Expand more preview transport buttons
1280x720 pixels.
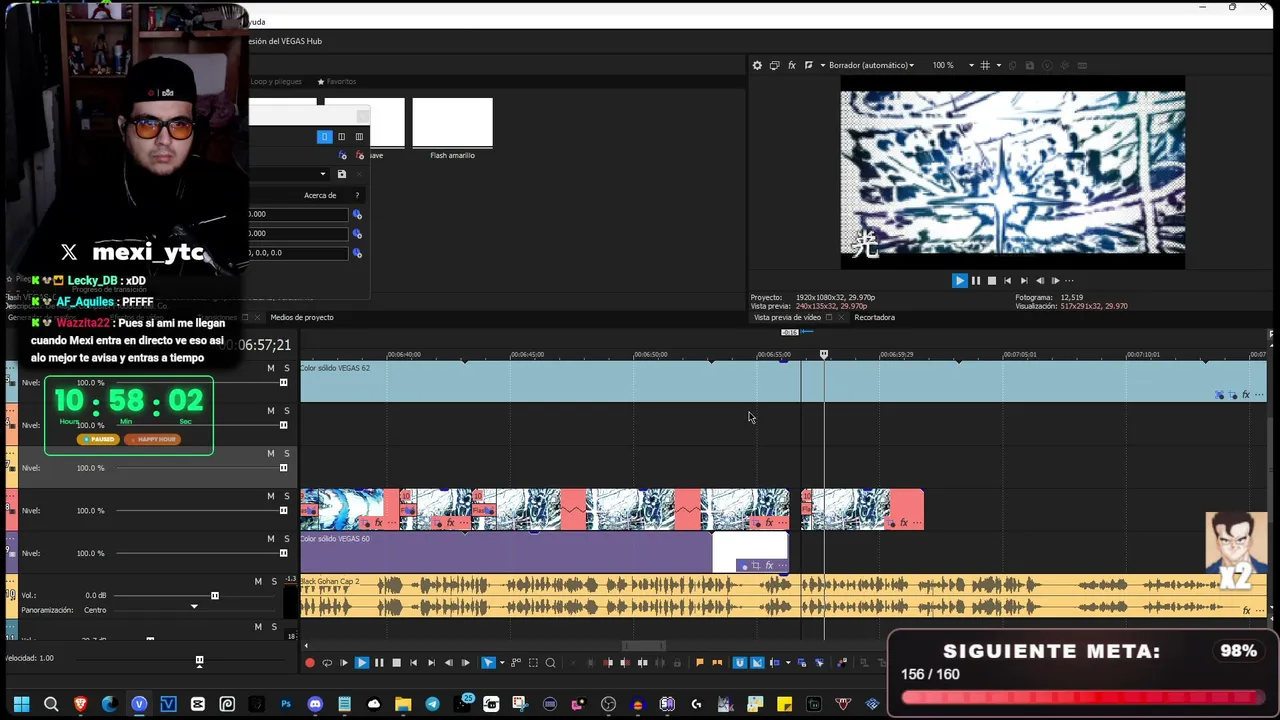pos(1069,281)
